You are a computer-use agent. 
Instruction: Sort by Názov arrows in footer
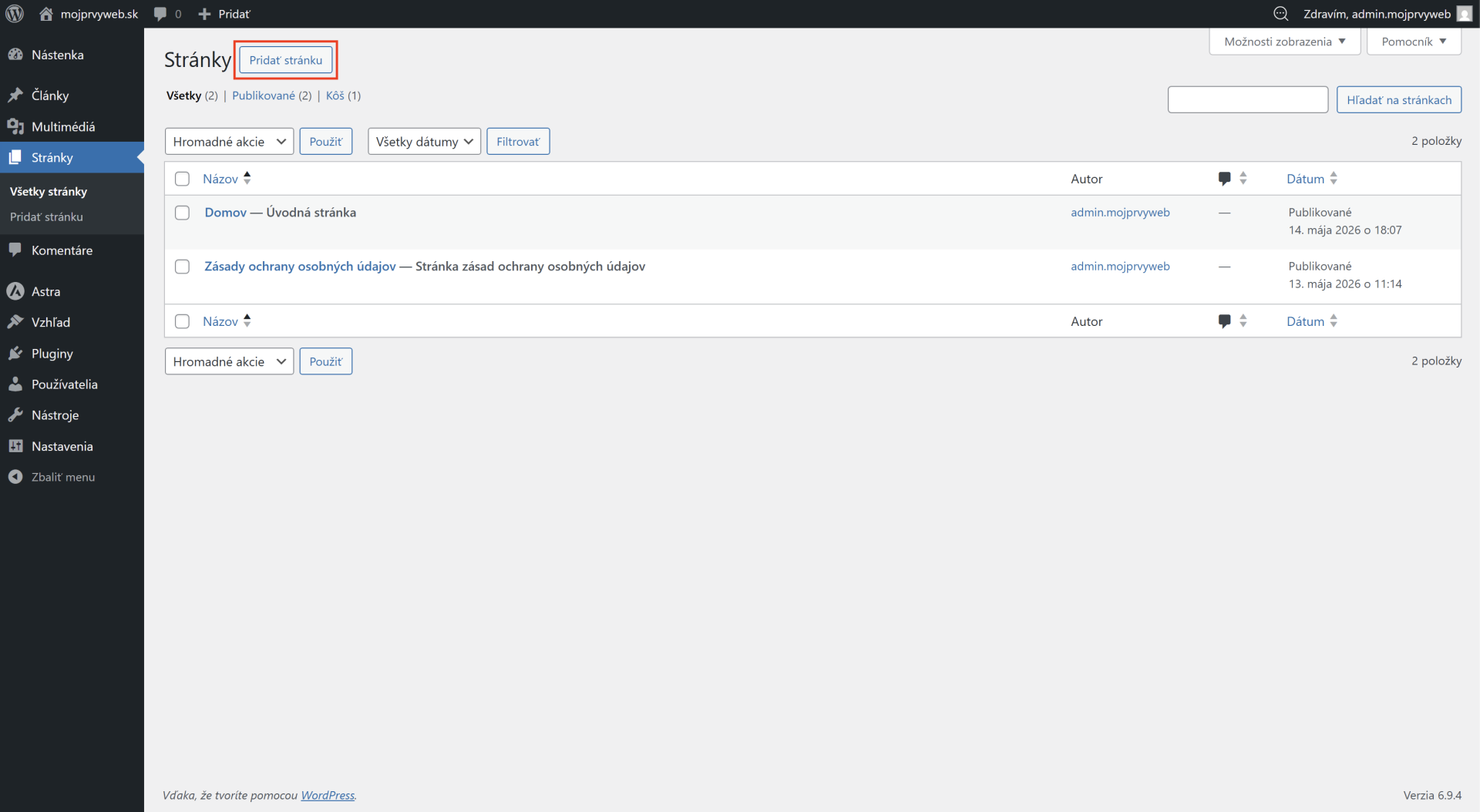(x=247, y=320)
